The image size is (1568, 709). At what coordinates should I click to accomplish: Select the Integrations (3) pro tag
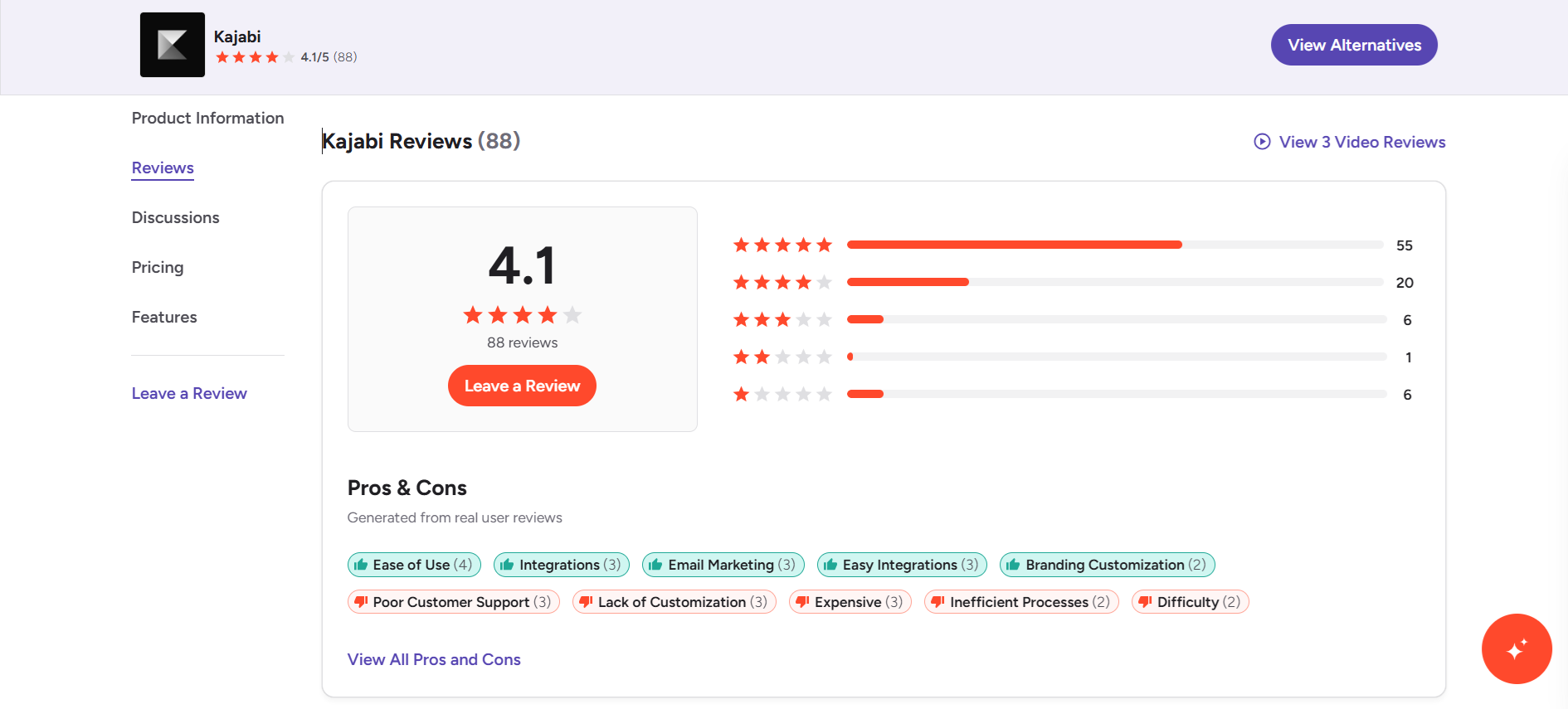(562, 565)
